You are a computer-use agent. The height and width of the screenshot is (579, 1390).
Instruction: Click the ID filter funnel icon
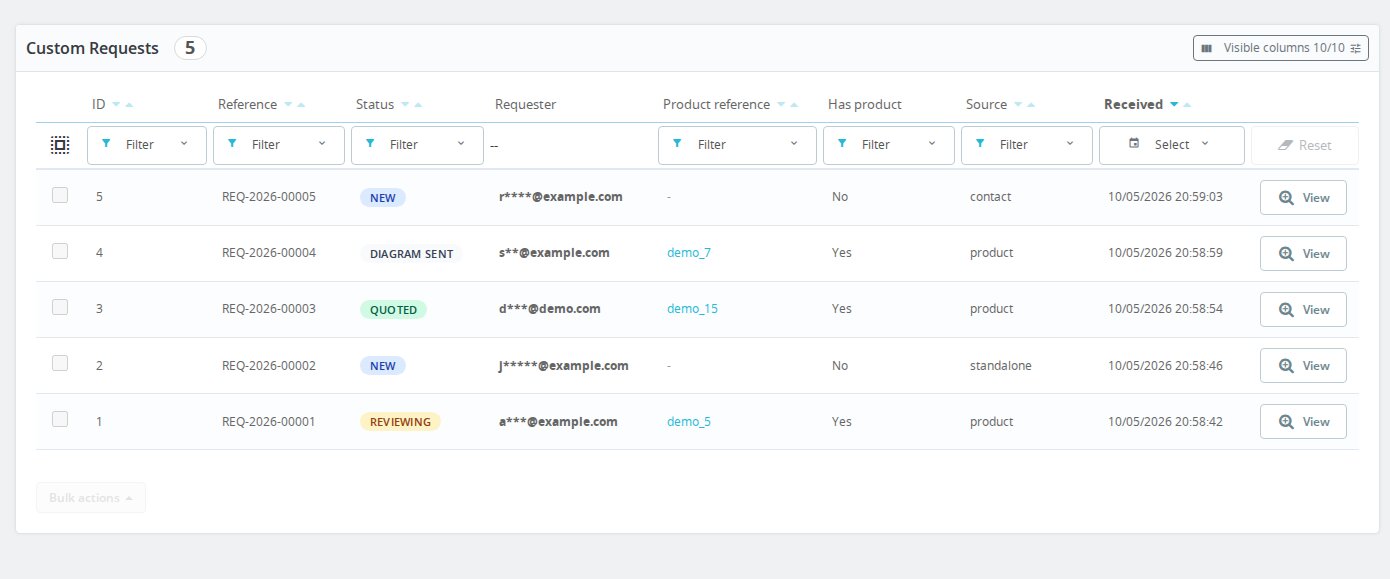[107, 144]
